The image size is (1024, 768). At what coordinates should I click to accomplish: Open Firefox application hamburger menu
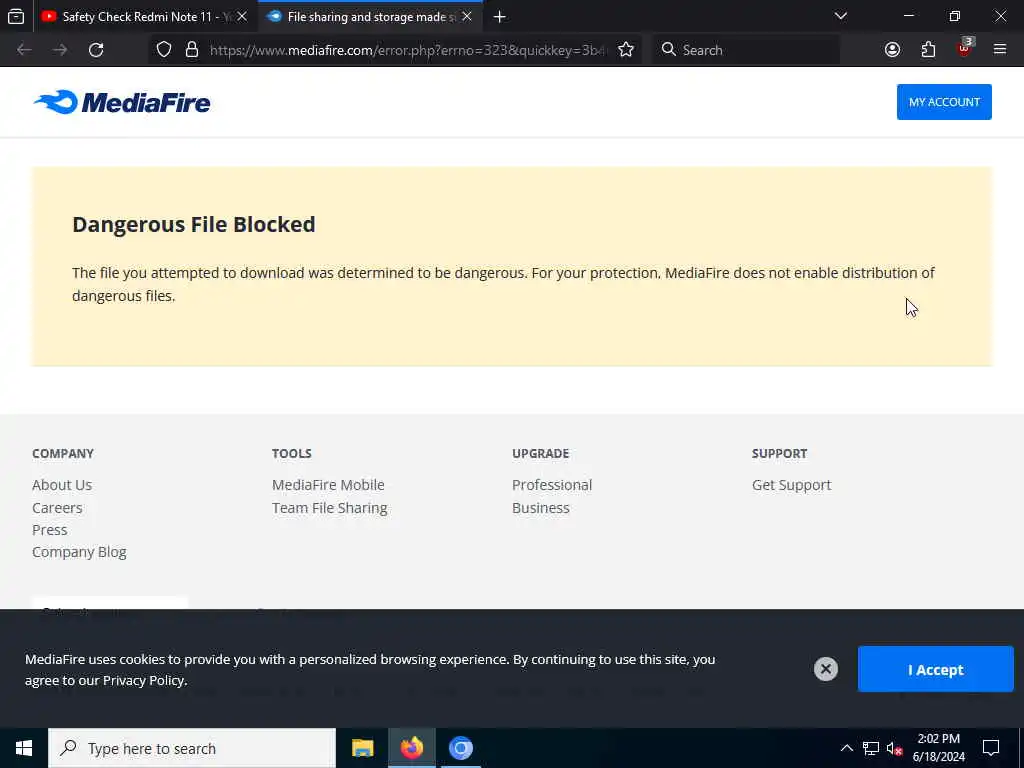pyautogui.click(x=1000, y=50)
